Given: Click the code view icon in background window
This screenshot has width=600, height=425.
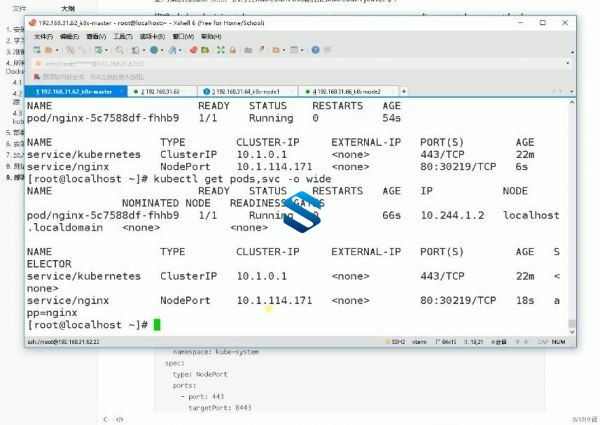Looking at the screenshot, I should click(x=119, y=420).
